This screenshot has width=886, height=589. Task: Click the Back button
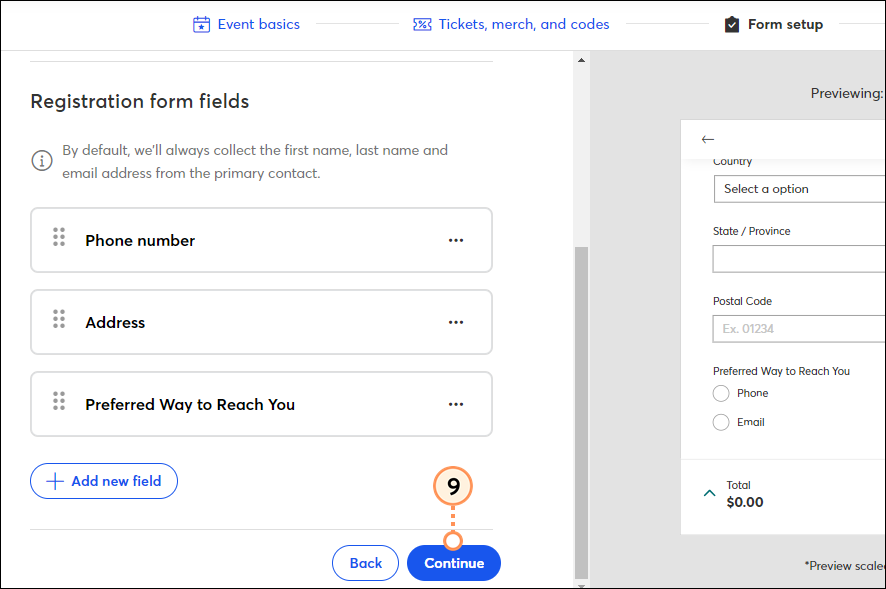click(365, 562)
